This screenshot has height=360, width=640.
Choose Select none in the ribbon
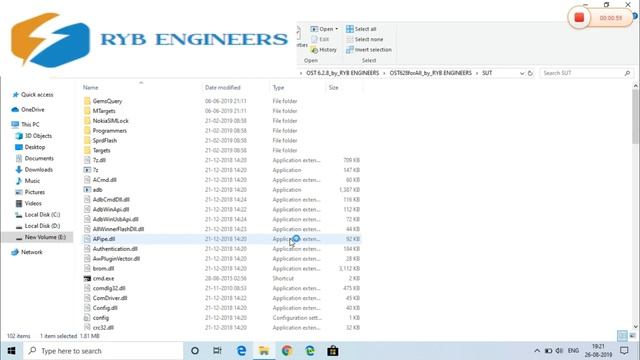(x=364, y=39)
